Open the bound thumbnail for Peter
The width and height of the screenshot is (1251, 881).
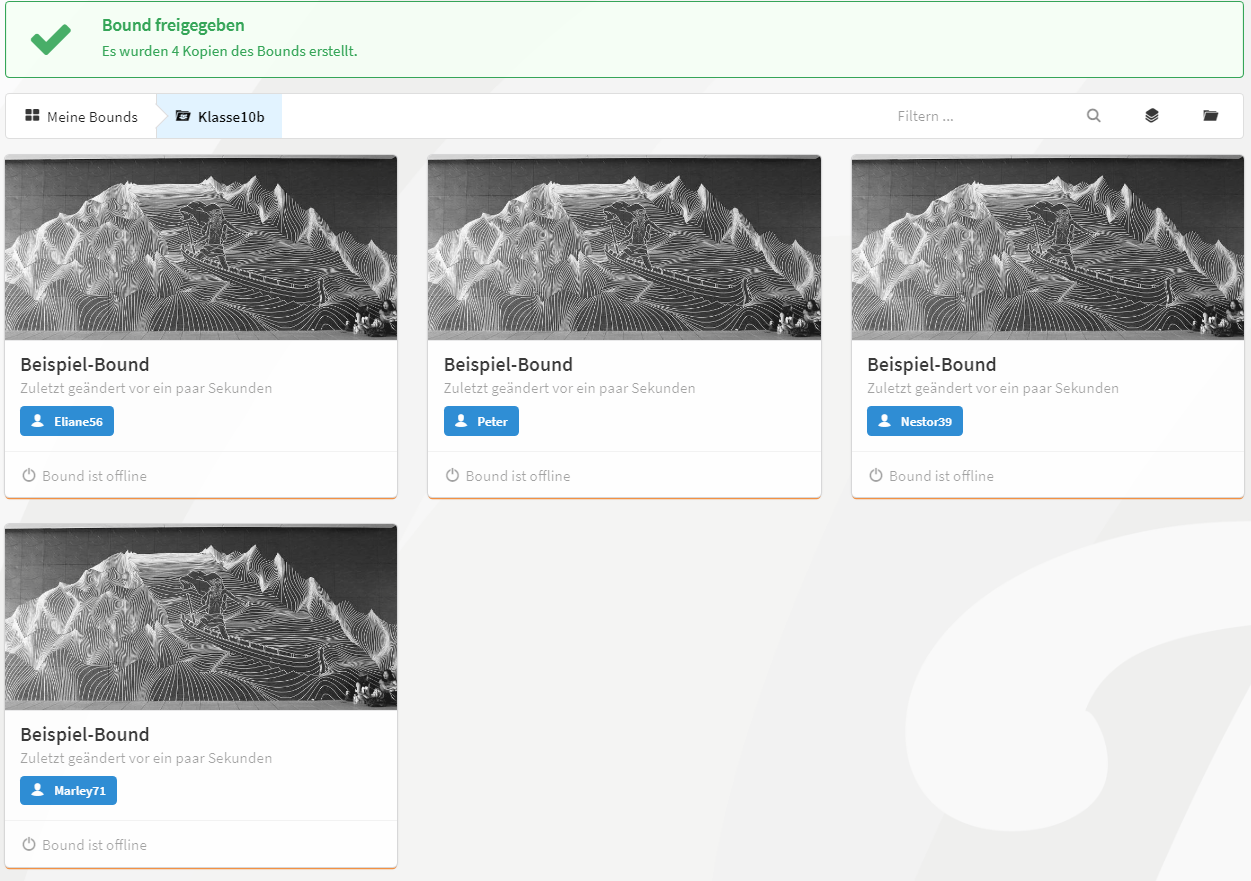pyautogui.click(x=624, y=247)
